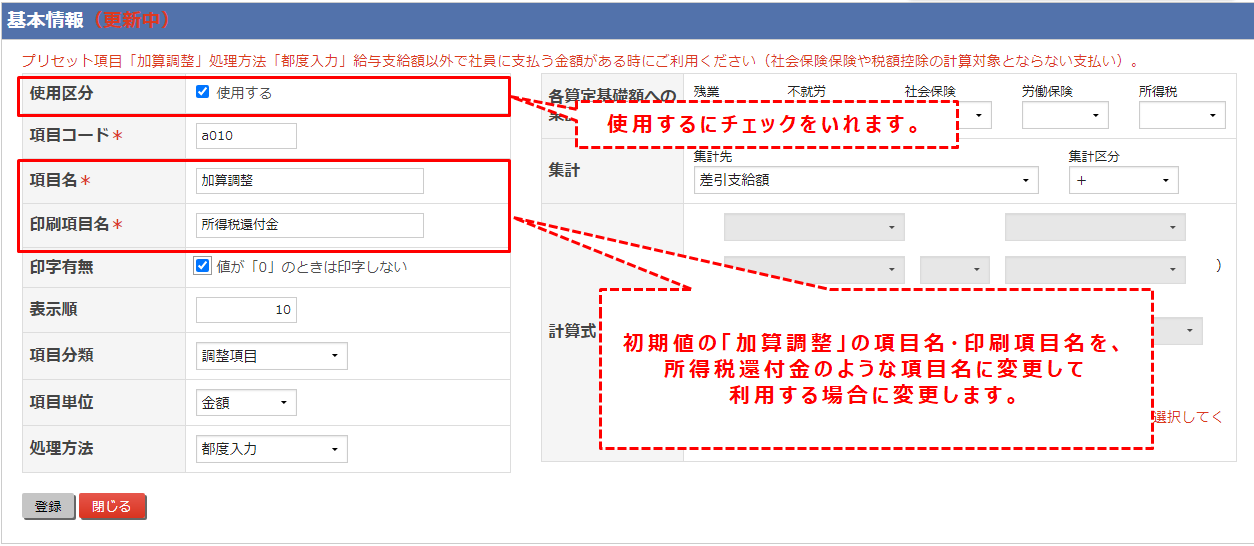Screen dimensions: 1254x546
Task: Open the 集計先 dropdown 差引支給額
Action: 866,180
